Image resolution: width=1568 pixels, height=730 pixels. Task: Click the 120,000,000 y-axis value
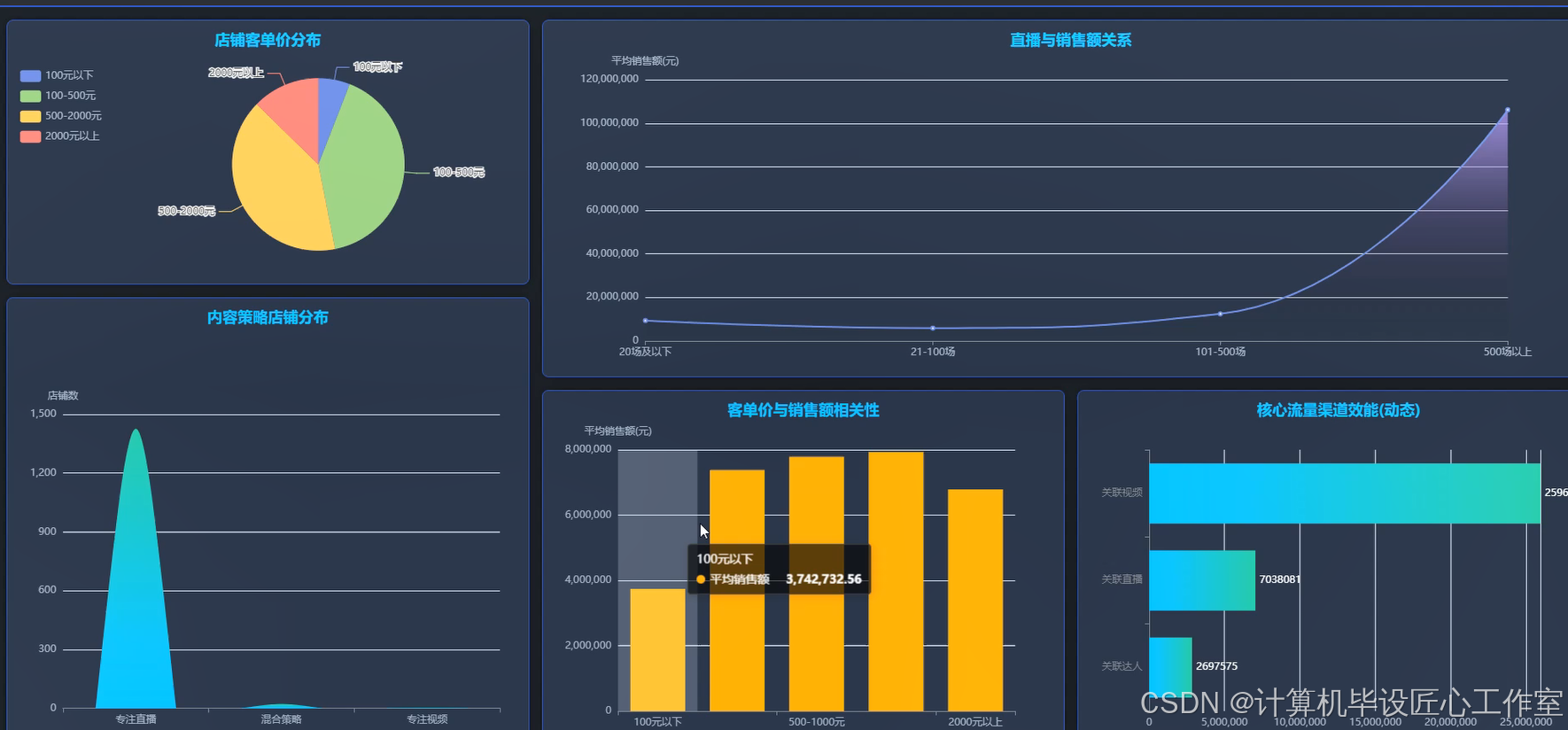click(x=609, y=79)
